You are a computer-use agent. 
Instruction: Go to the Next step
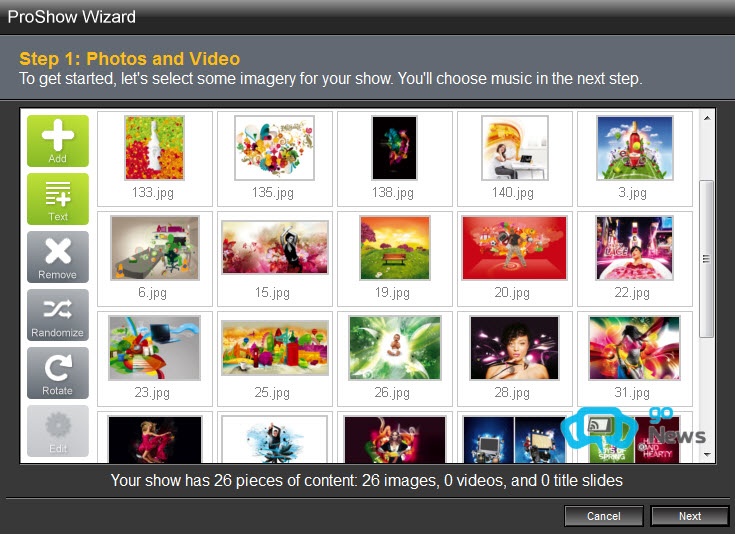690,516
